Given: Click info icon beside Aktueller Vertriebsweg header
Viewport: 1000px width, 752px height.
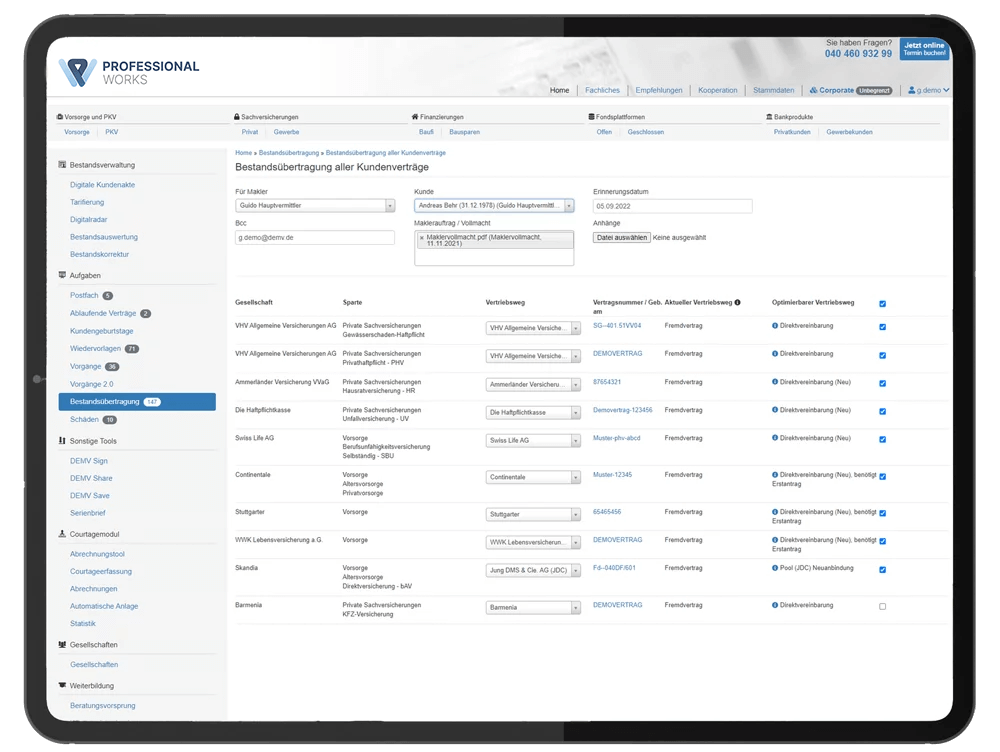Looking at the screenshot, I should click(737, 302).
